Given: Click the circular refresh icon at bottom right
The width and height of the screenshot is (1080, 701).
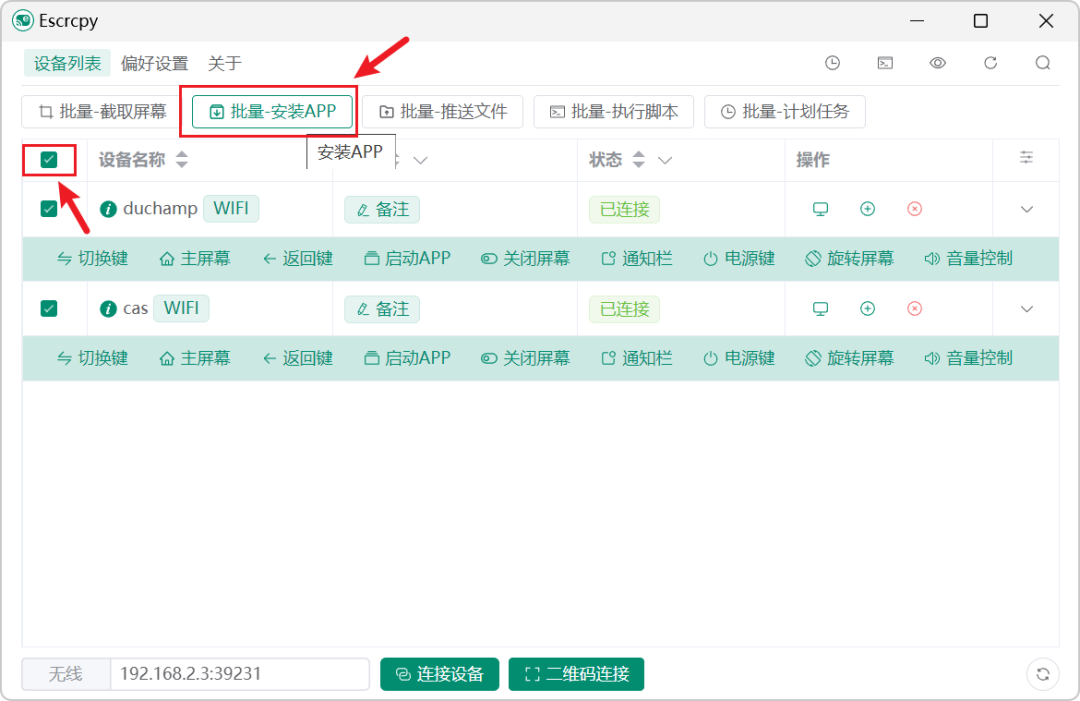Looking at the screenshot, I should 1043,674.
